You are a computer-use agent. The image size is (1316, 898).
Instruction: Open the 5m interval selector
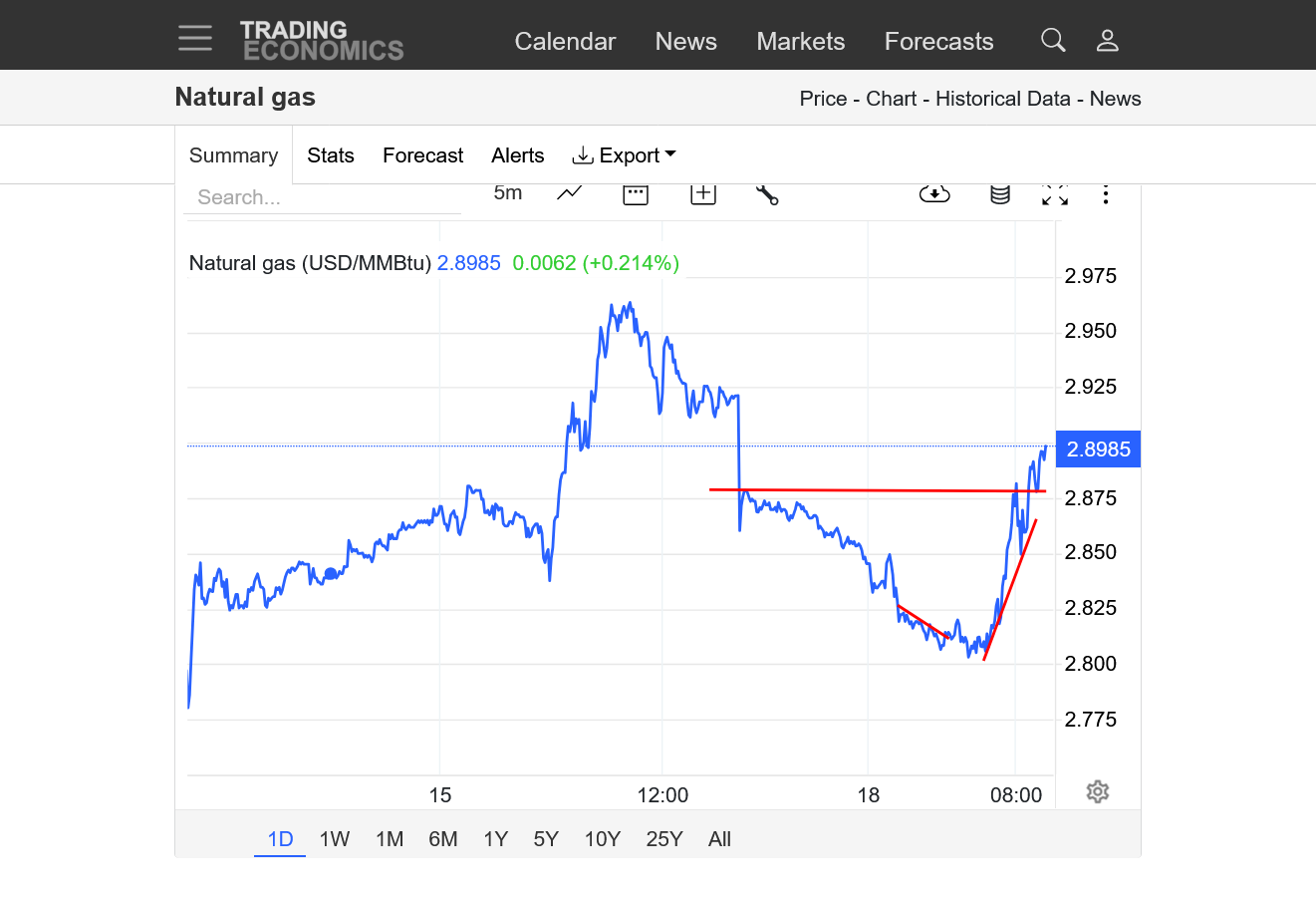(508, 193)
